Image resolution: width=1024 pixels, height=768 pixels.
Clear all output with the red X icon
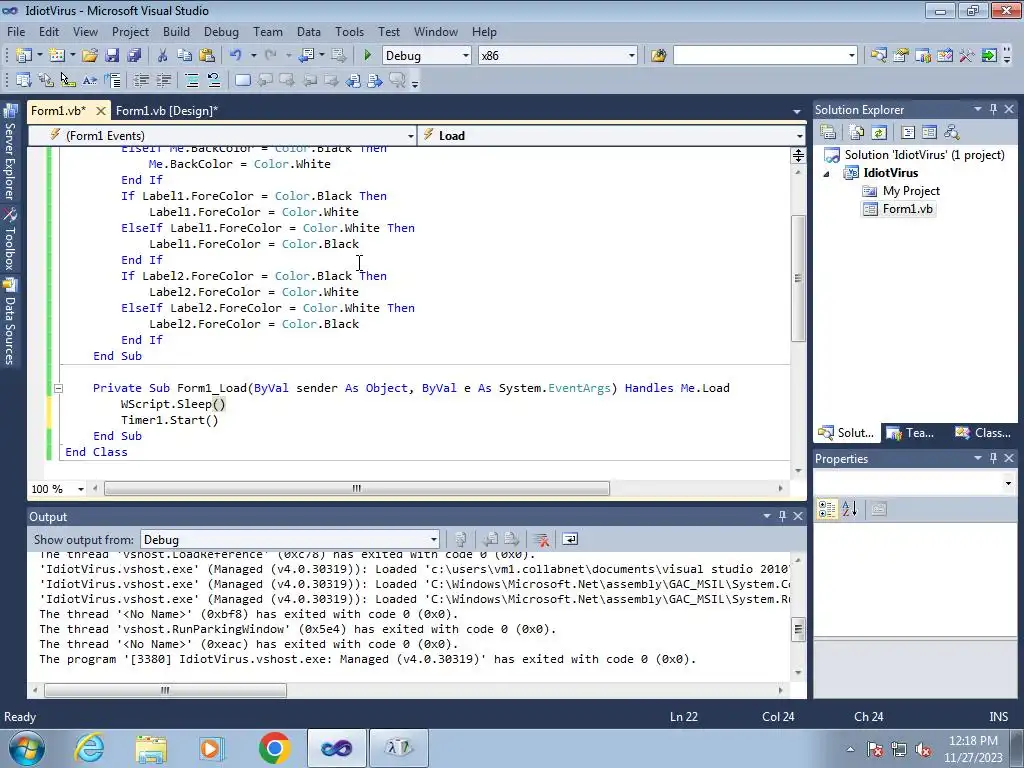(x=541, y=539)
